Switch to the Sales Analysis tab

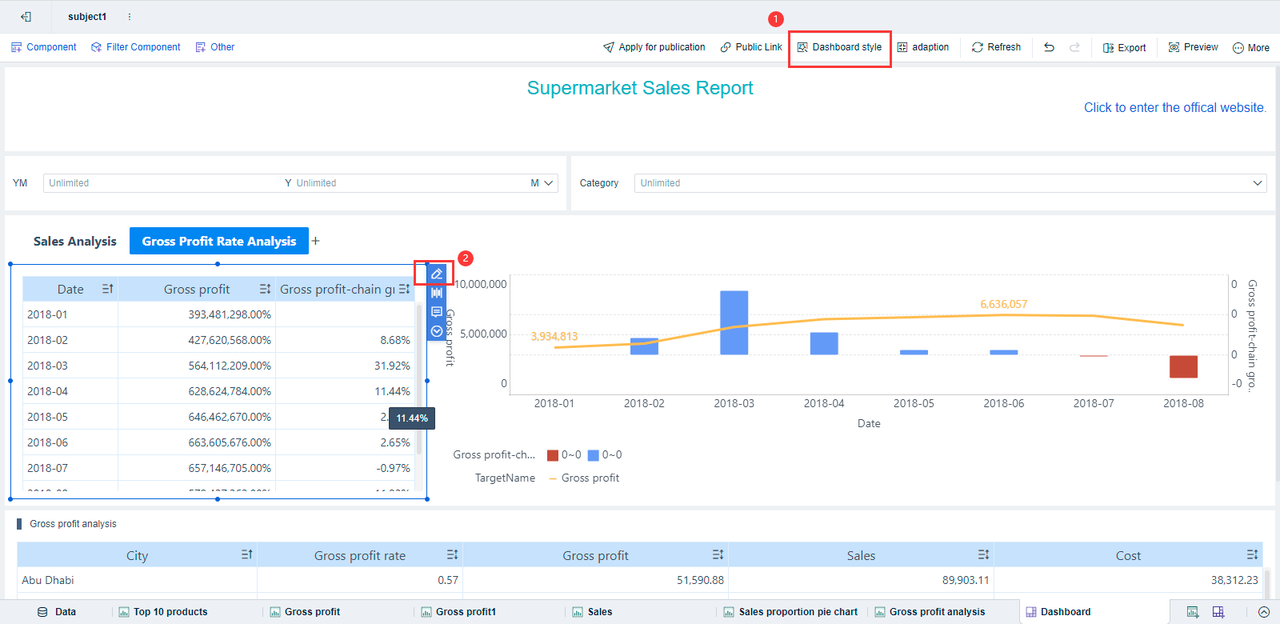[x=75, y=241]
